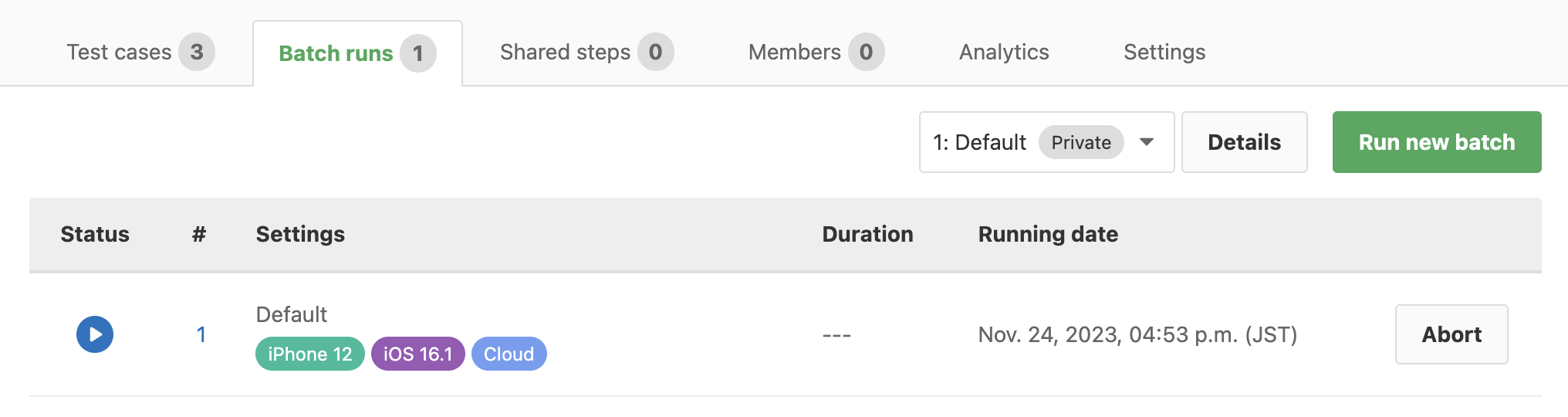Click the Details button

[x=1244, y=142]
